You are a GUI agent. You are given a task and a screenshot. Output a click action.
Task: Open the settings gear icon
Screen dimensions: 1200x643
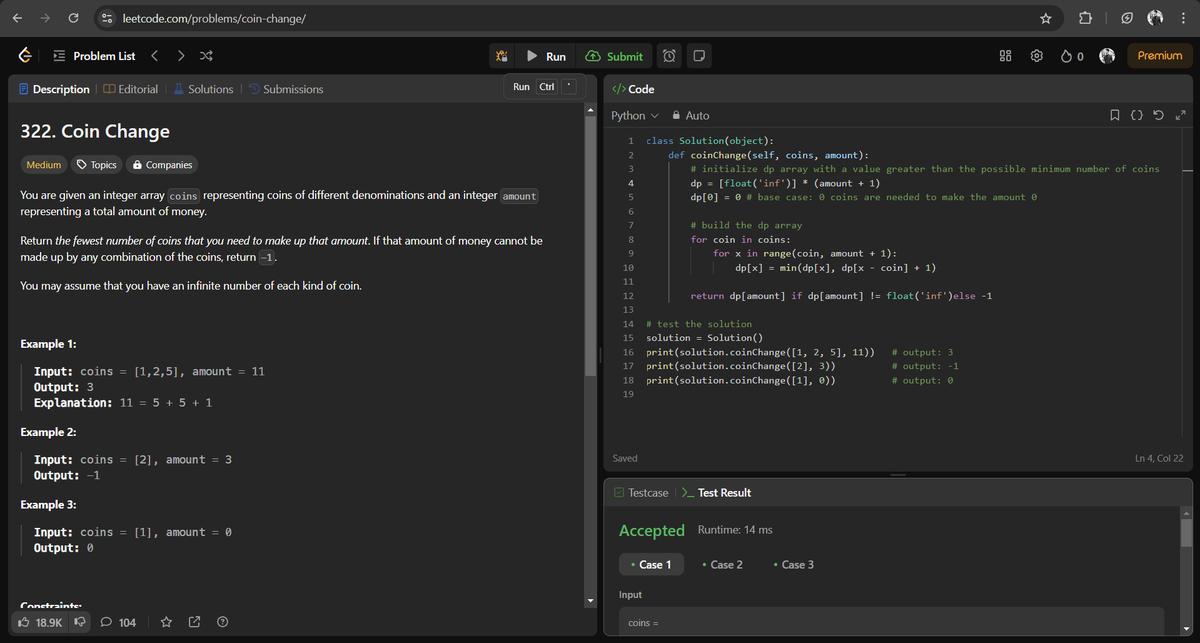pyautogui.click(x=1036, y=56)
